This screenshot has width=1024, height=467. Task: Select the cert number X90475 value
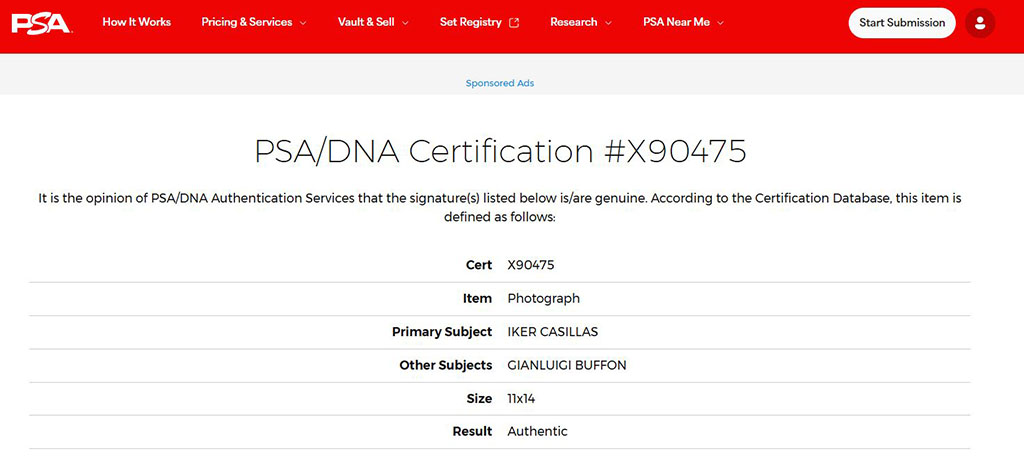(x=531, y=265)
